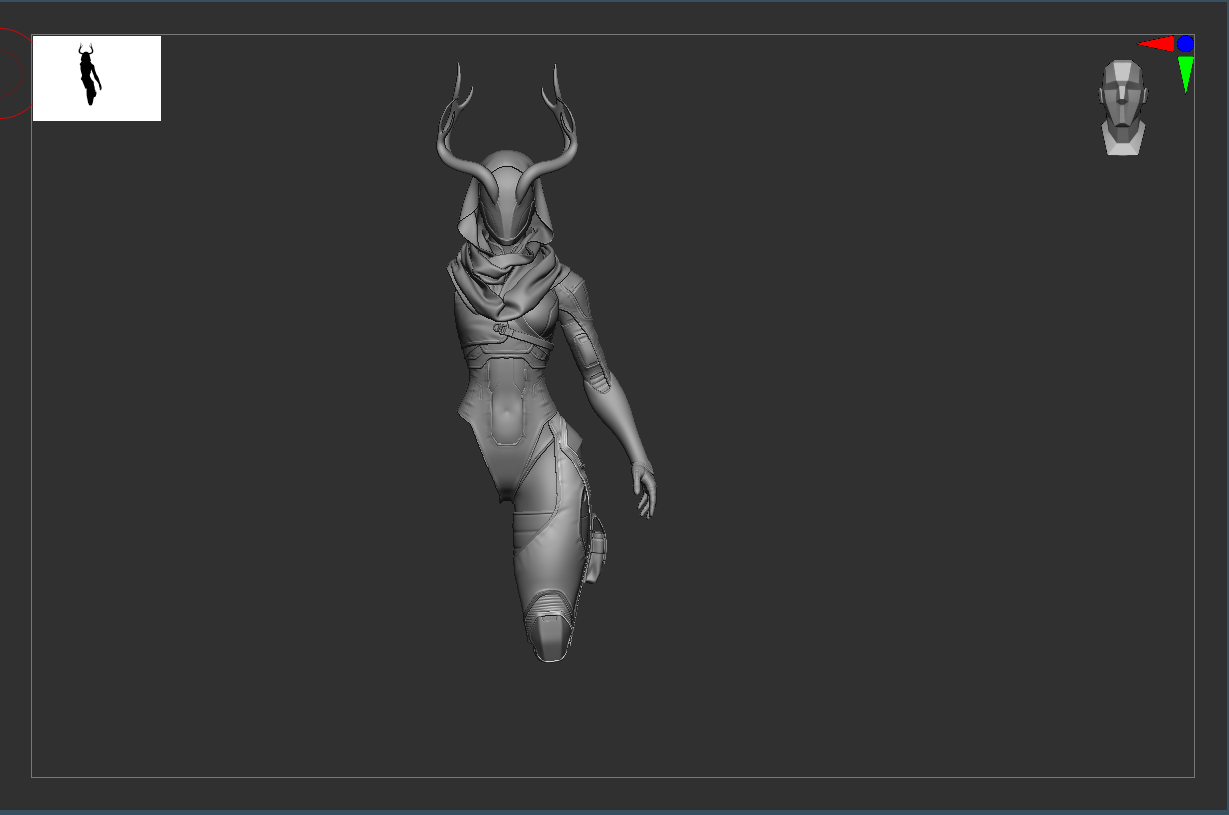Image resolution: width=1229 pixels, height=815 pixels.
Task: Click the character's hand
Action: click(647, 492)
